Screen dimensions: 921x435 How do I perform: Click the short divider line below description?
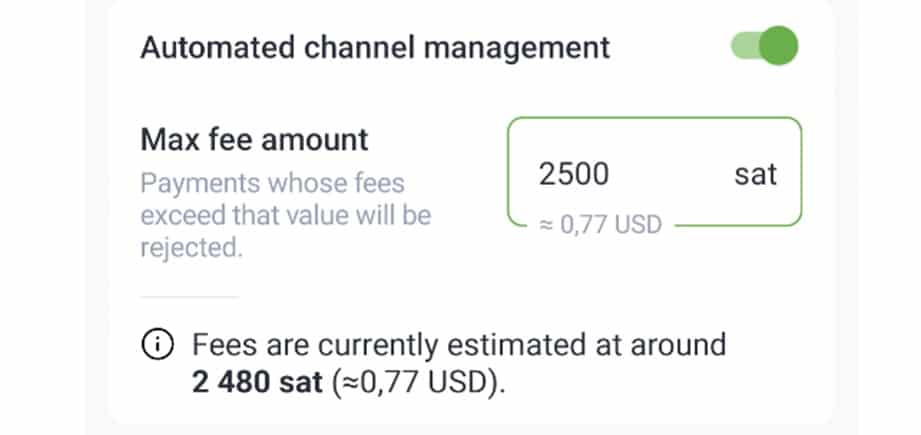coord(190,297)
